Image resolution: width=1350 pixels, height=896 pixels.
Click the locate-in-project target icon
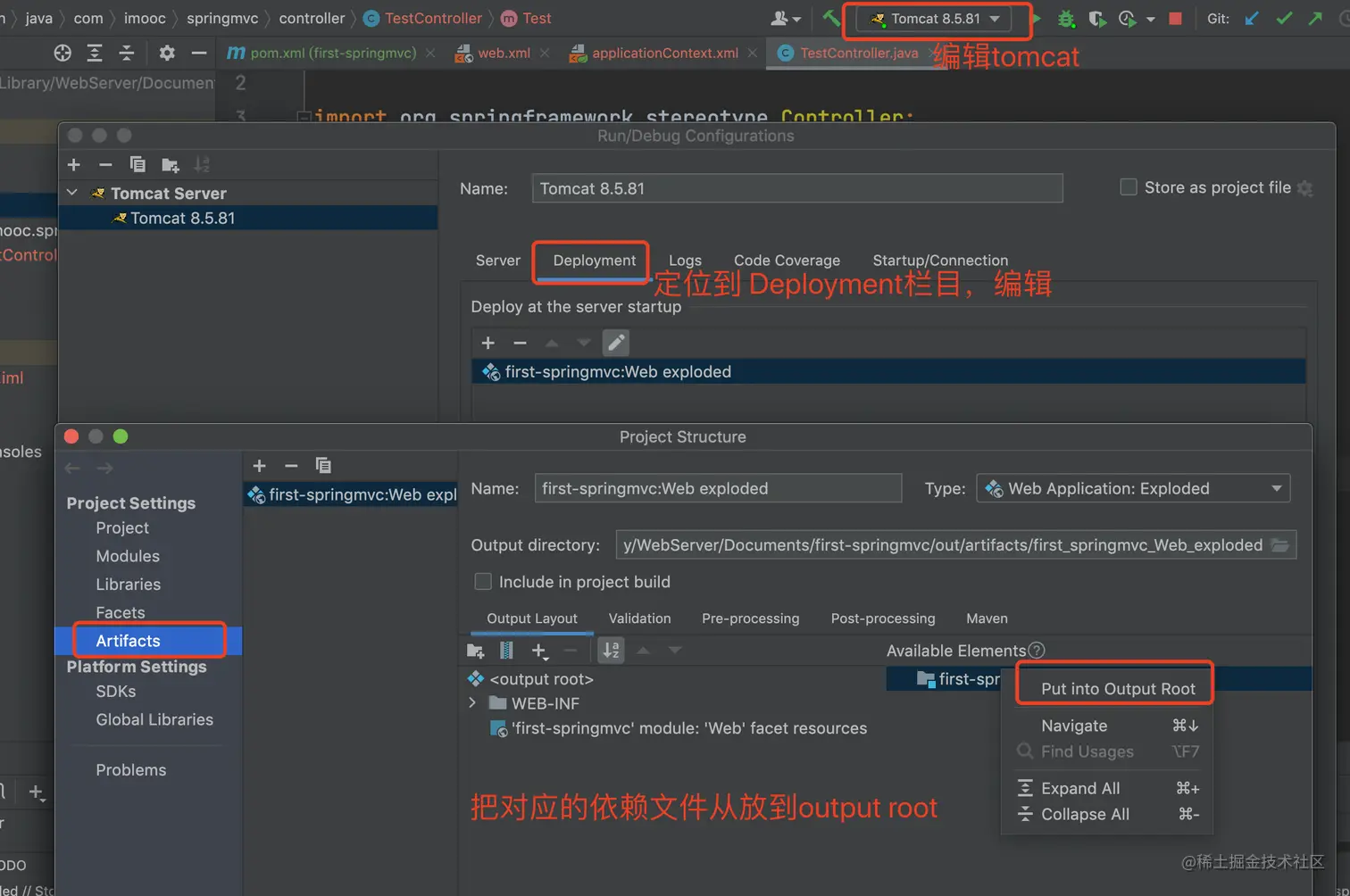point(62,53)
